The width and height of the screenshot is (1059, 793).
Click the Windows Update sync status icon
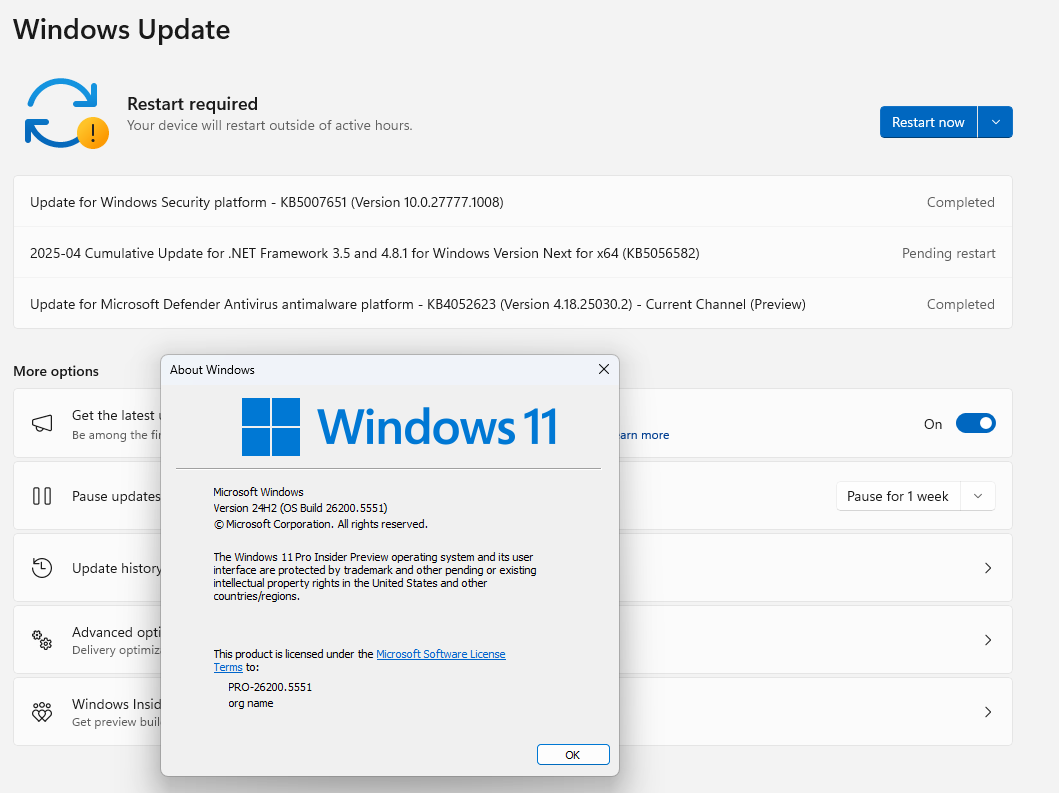point(66,113)
